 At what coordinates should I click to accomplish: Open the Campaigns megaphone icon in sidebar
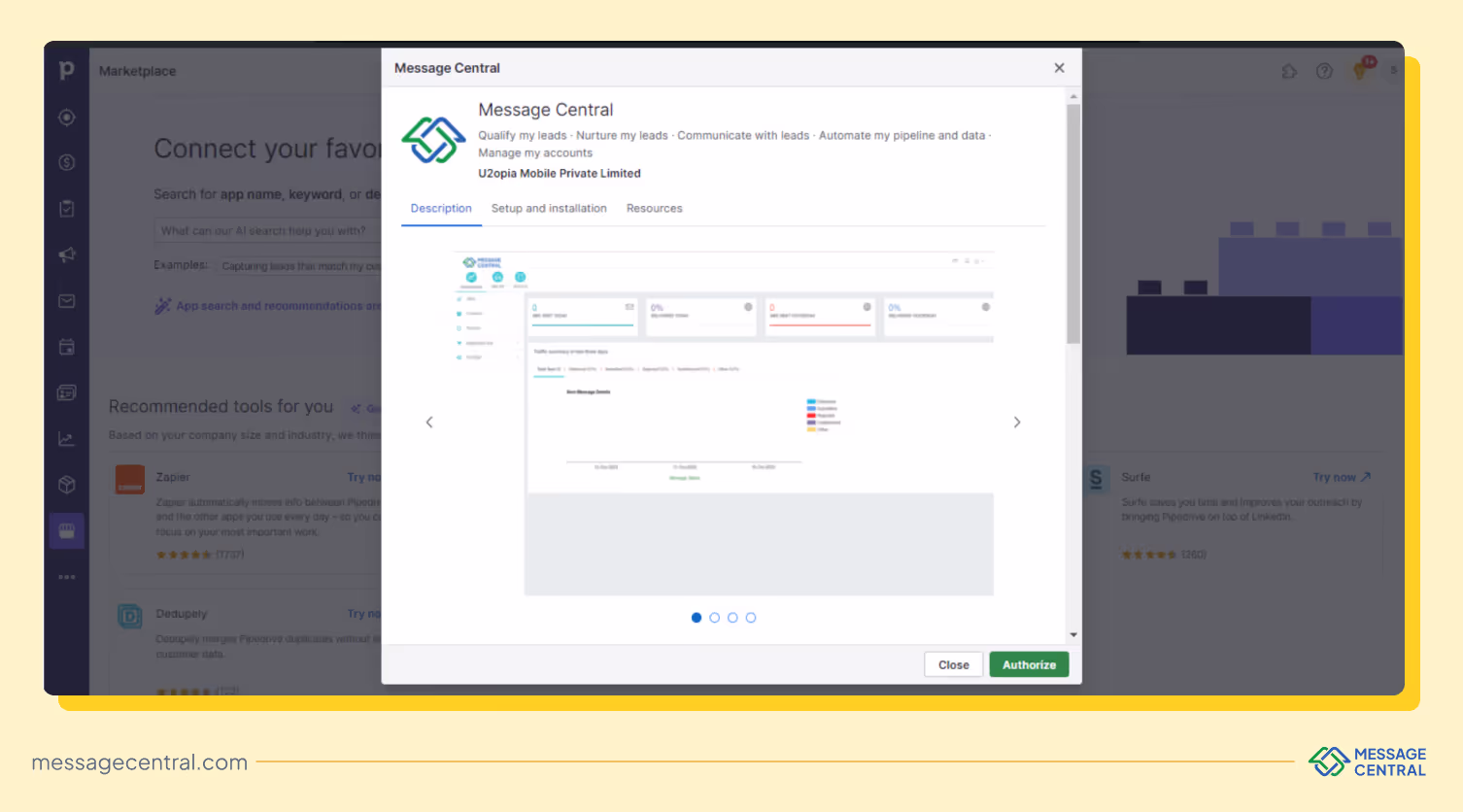(66, 254)
